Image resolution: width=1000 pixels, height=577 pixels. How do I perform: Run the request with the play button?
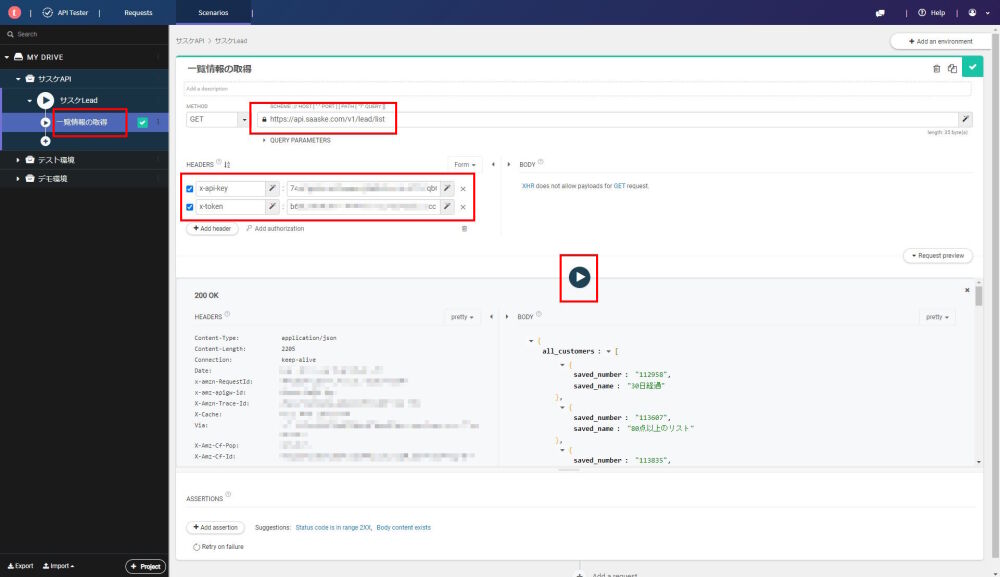pos(579,278)
